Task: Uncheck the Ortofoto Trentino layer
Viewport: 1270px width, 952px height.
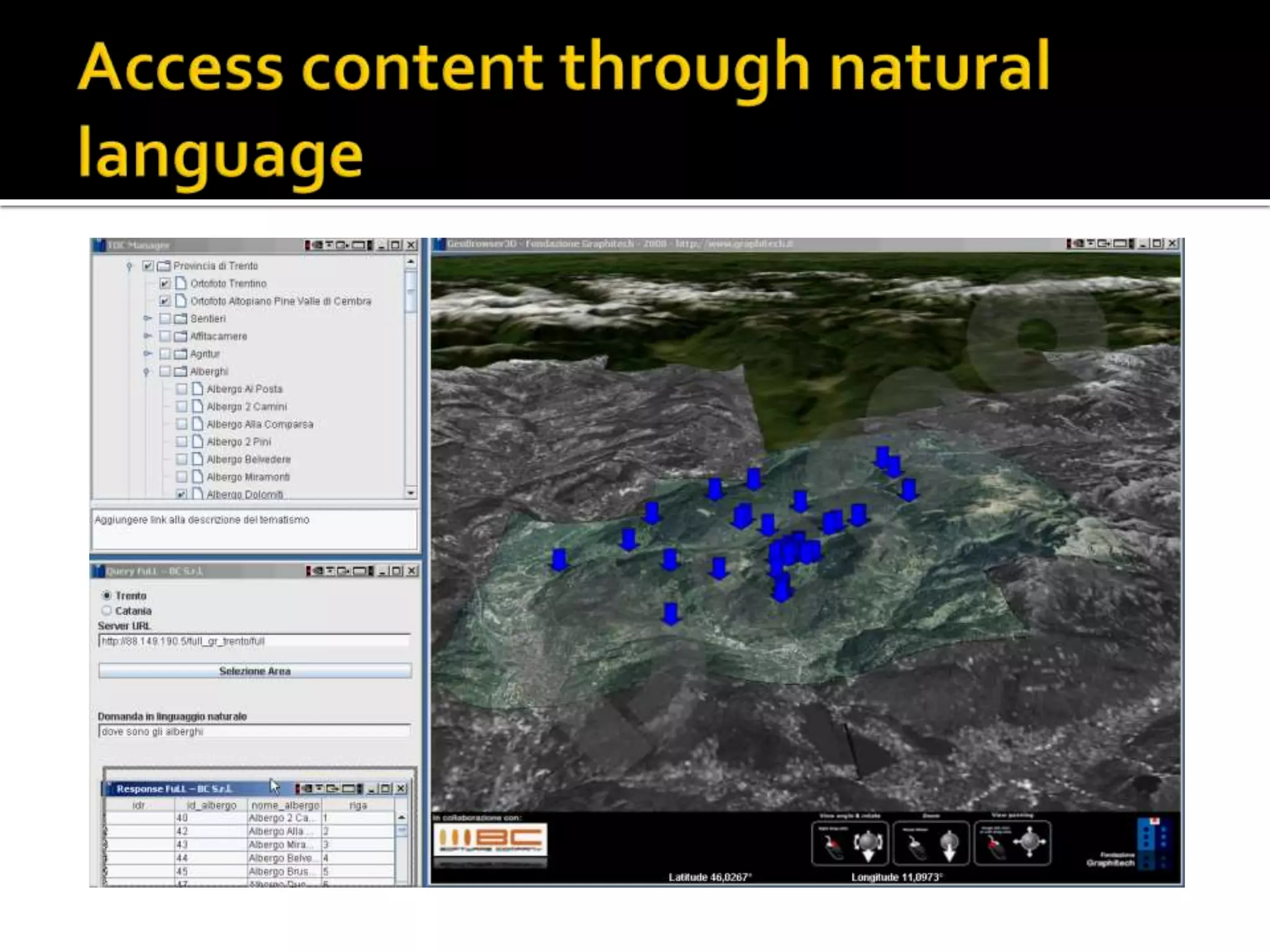Action: (165, 284)
